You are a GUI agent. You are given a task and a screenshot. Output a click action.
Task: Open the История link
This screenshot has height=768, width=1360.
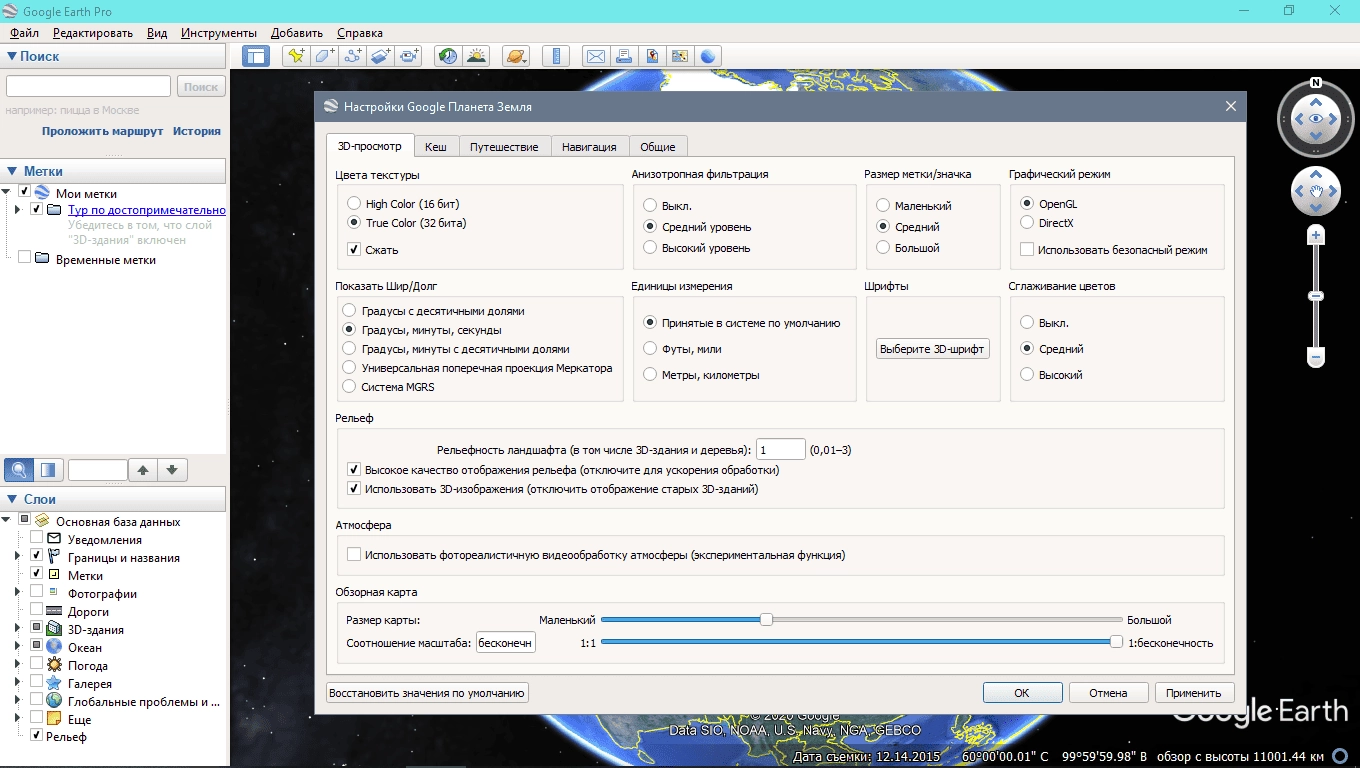tap(197, 131)
